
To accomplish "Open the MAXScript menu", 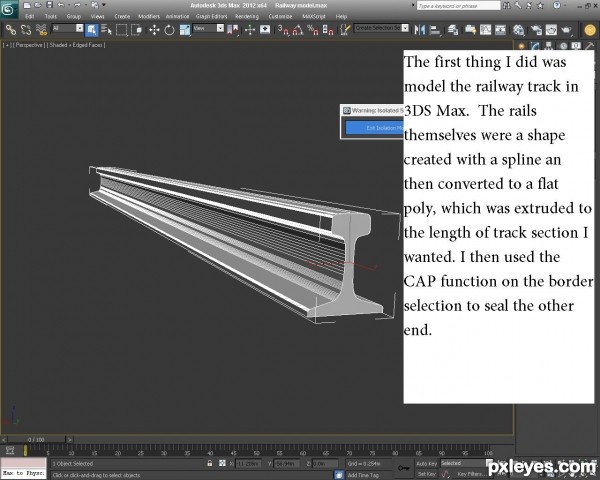I will pyautogui.click(x=313, y=16).
